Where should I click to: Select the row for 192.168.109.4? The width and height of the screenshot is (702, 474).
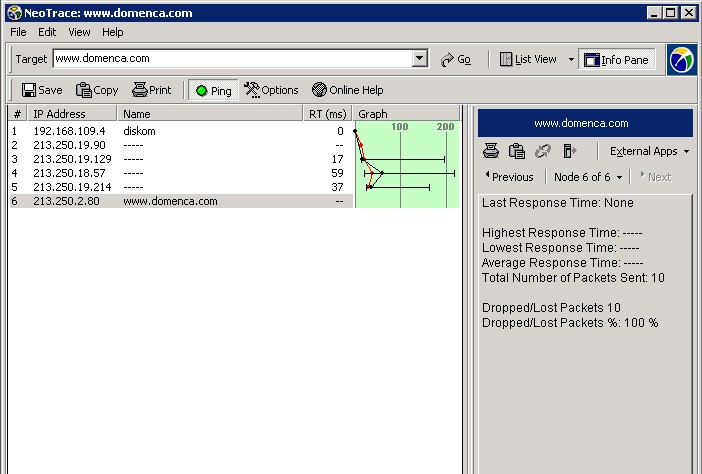click(x=181, y=131)
